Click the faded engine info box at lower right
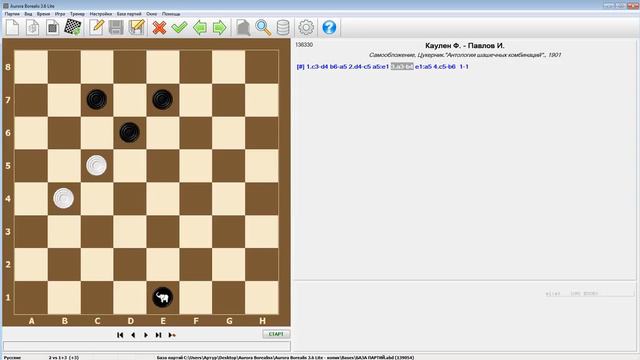Screen dimensions: 640x360 [589, 293]
